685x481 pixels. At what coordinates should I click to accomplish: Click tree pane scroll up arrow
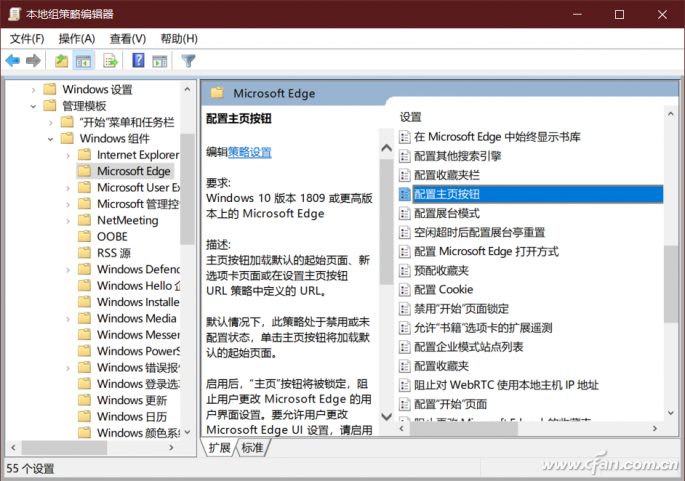click(x=187, y=90)
